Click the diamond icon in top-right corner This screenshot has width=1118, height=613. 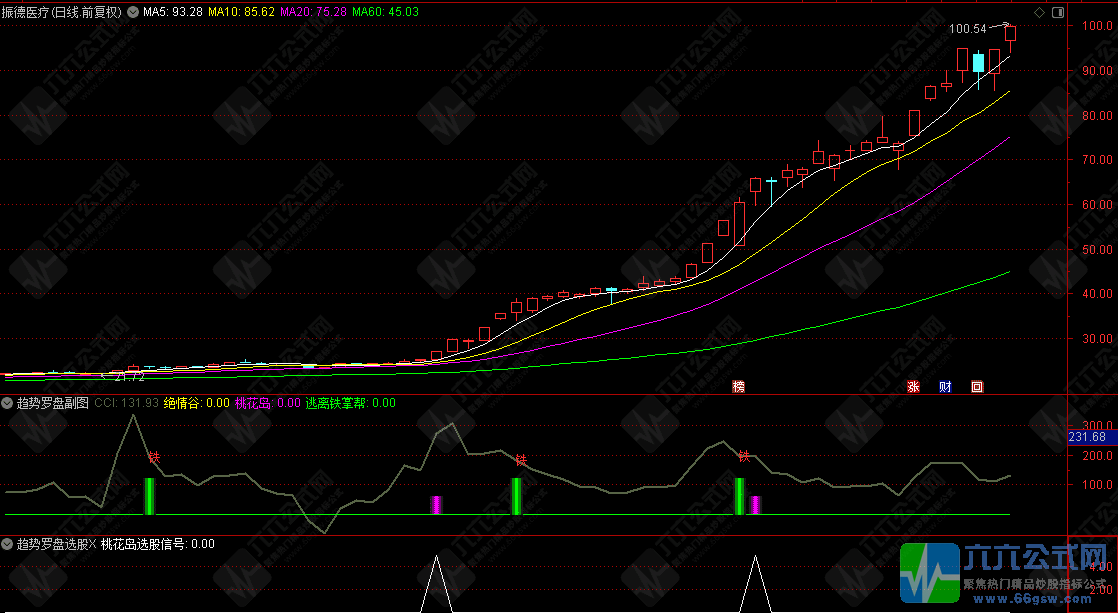[x=1040, y=12]
